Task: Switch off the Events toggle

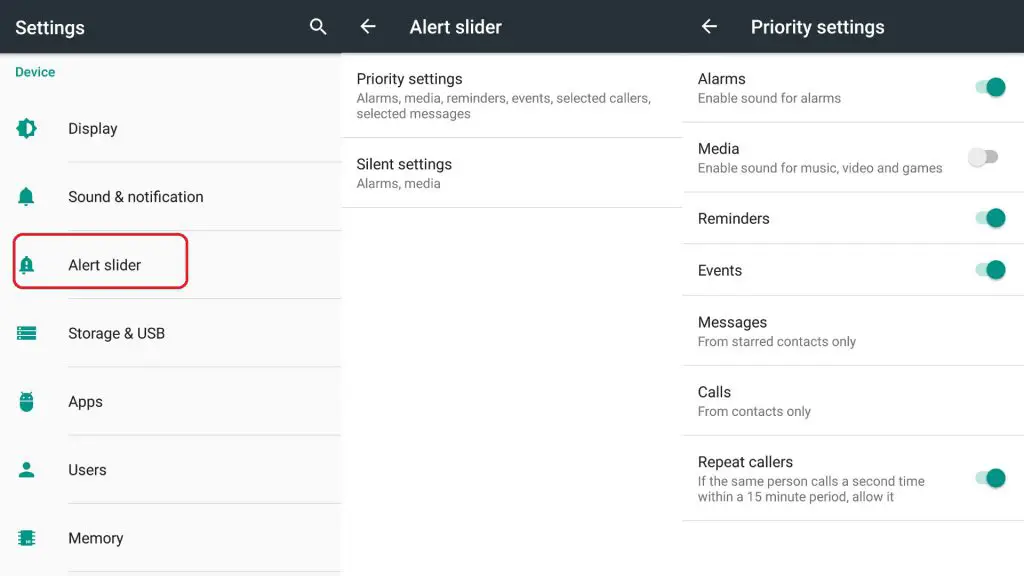Action: point(990,270)
